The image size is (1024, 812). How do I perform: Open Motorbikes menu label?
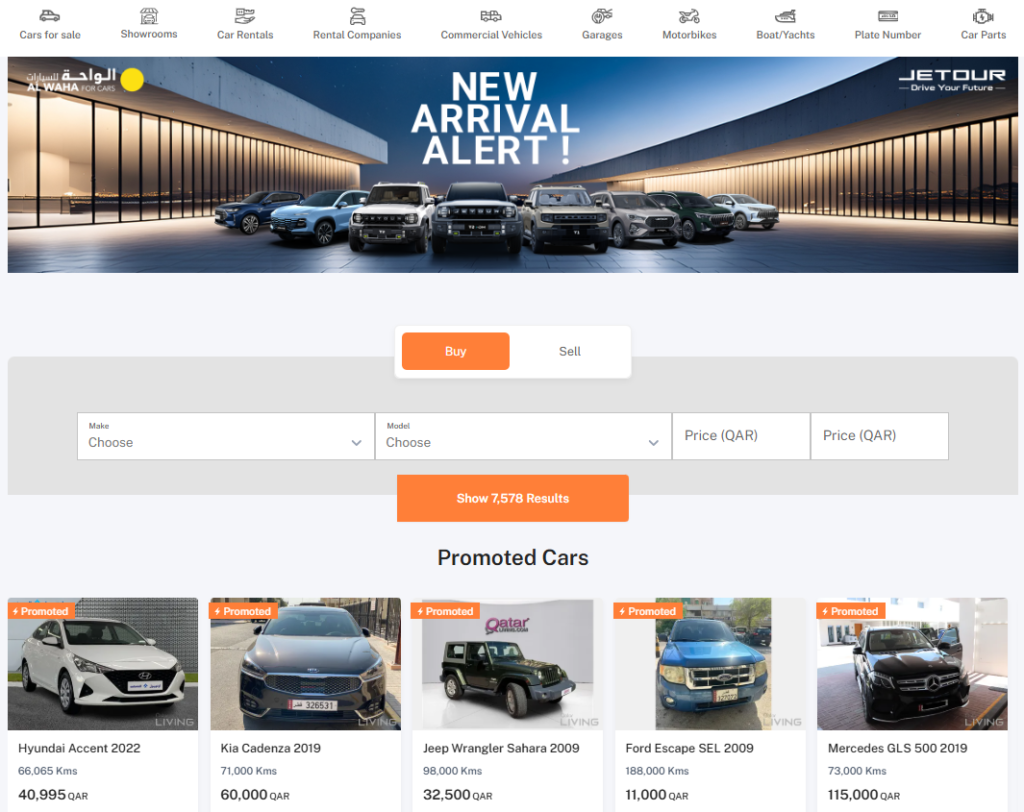coord(689,35)
